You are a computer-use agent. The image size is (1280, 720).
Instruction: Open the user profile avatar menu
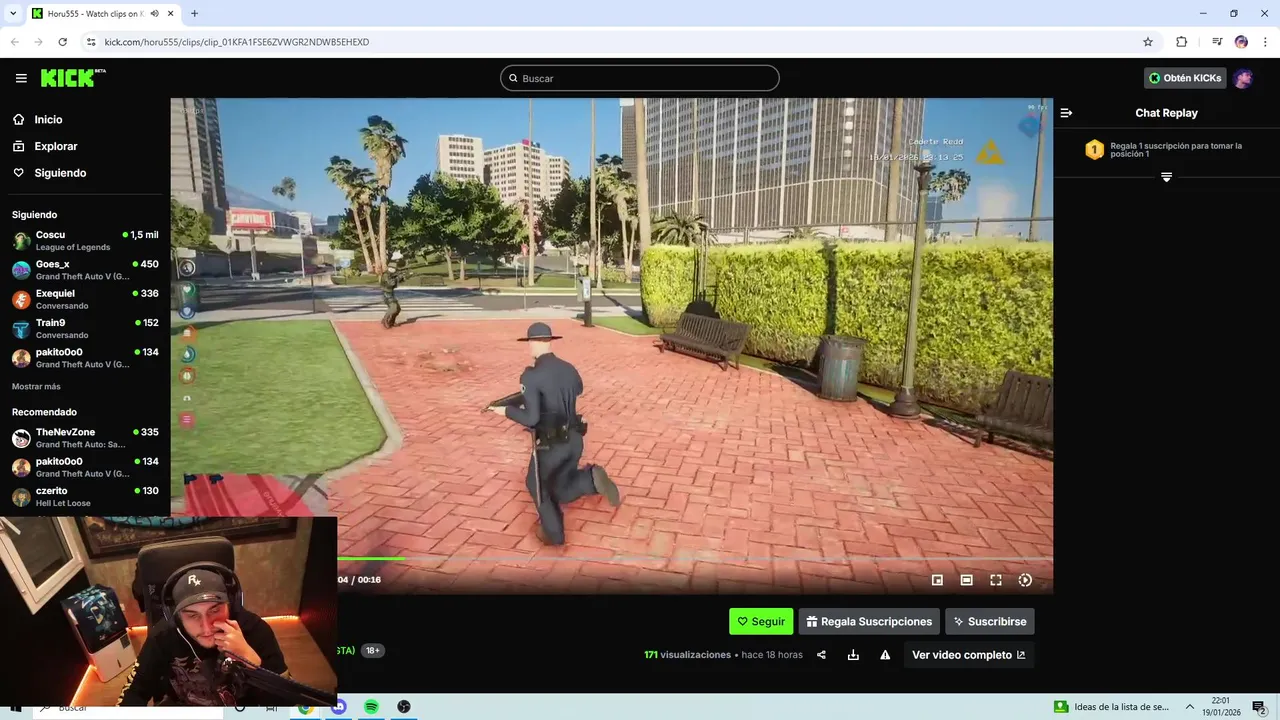click(x=1243, y=78)
